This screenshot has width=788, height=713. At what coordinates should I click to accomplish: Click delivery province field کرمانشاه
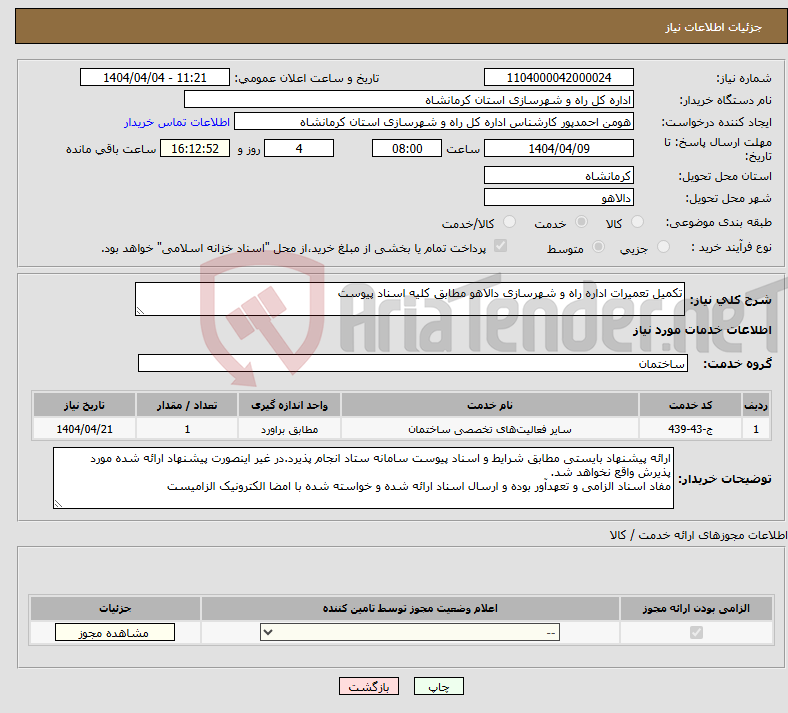tap(558, 175)
